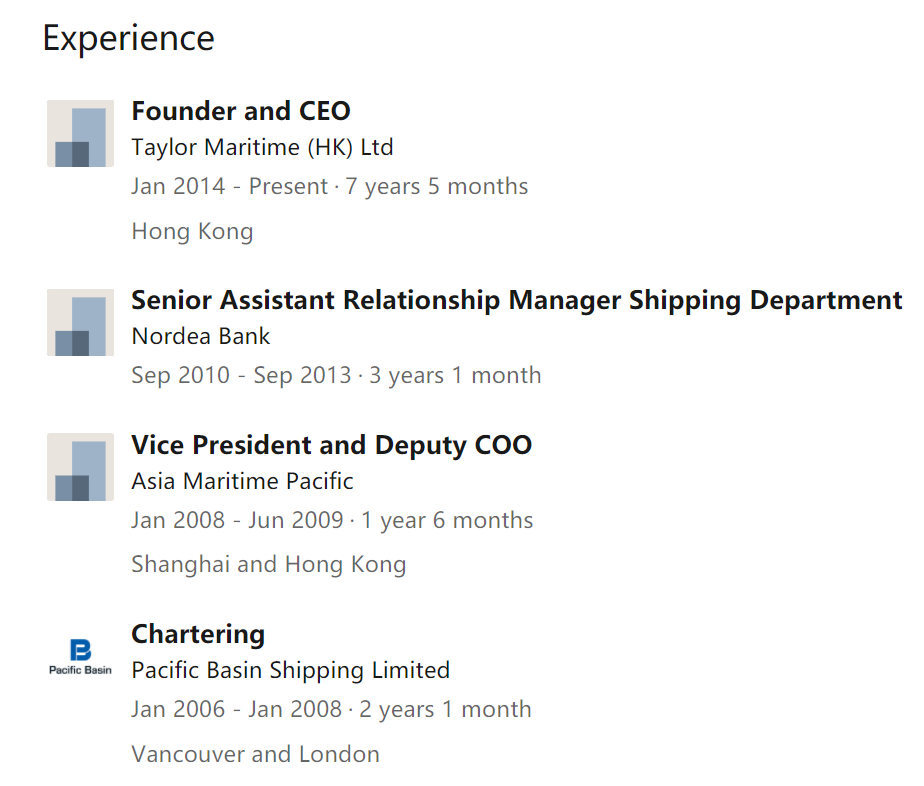Open the Founder and CEO position title
The height and width of the screenshot is (786, 924).
coord(241,111)
